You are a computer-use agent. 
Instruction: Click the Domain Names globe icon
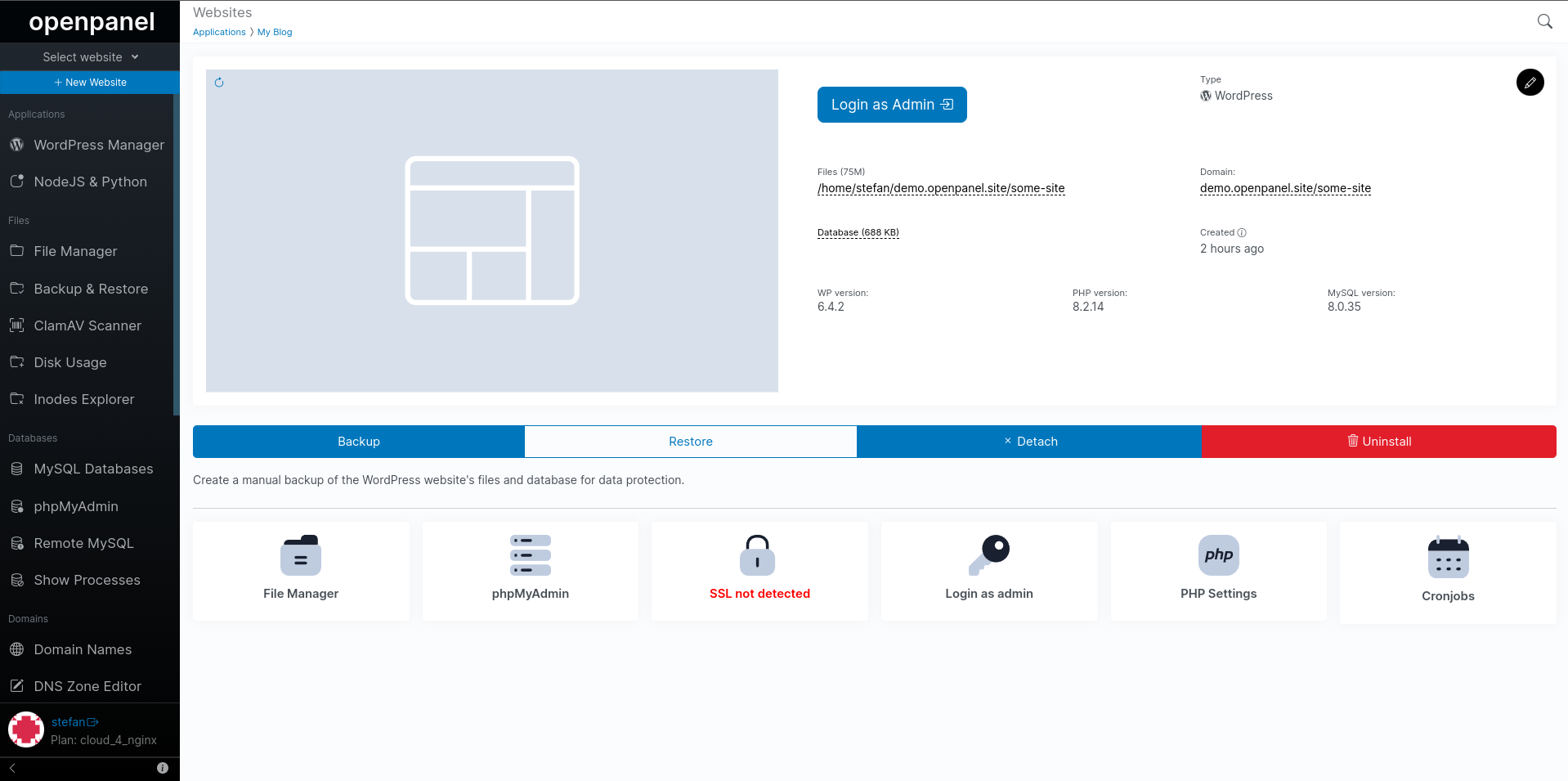[x=17, y=649]
